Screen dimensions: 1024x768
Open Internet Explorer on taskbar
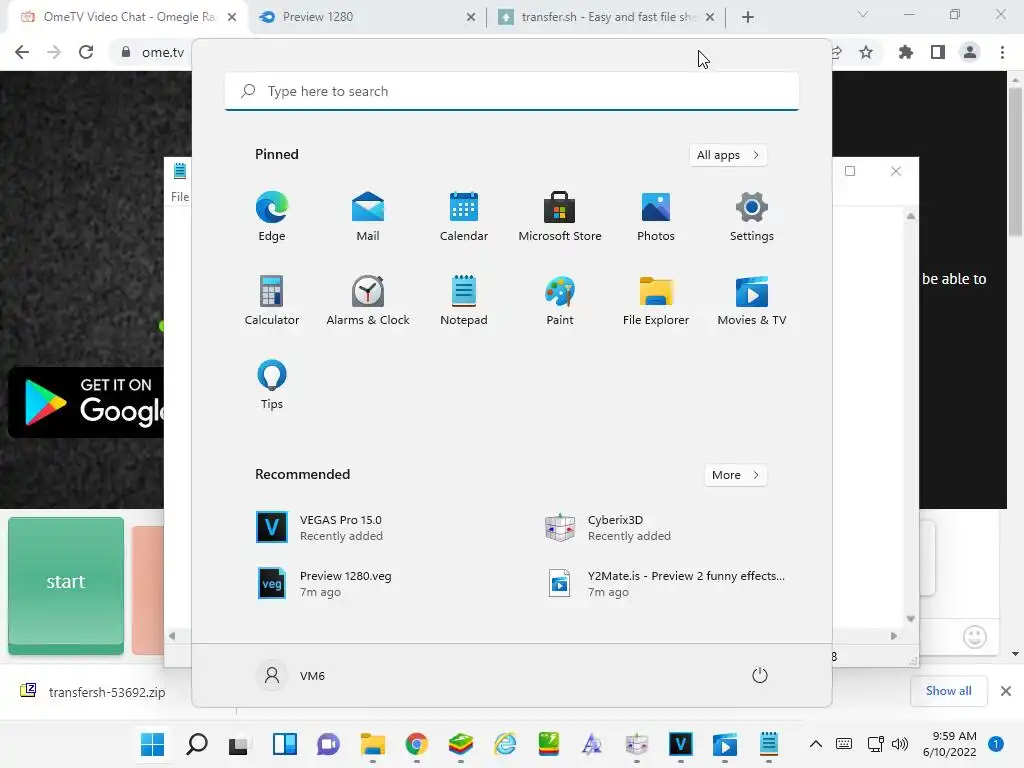tap(505, 744)
